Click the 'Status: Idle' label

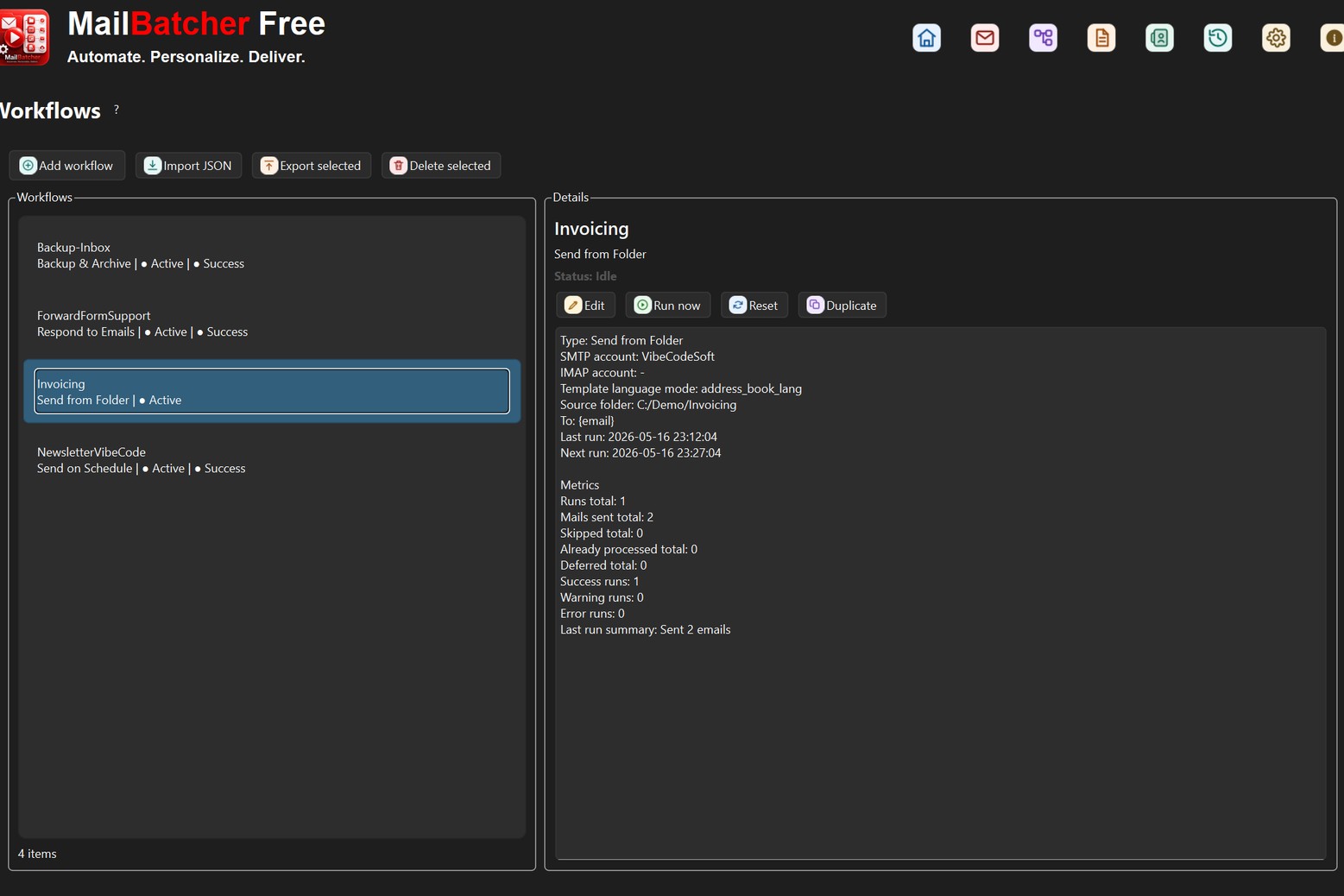[585, 276]
